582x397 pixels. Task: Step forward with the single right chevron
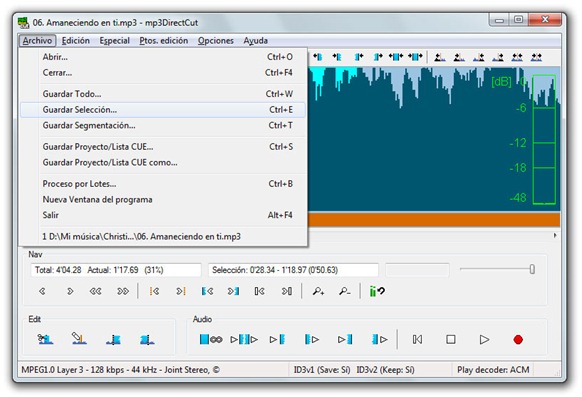tap(70, 291)
